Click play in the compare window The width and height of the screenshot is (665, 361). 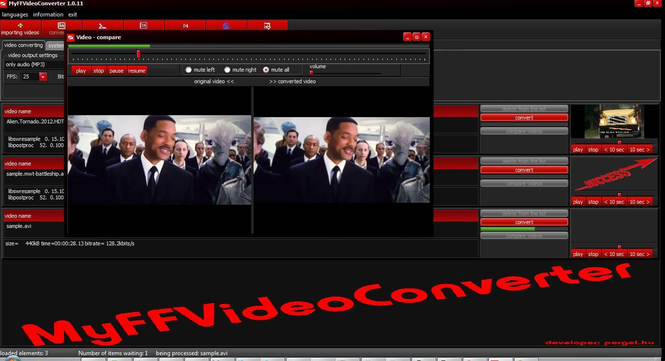point(81,70)
